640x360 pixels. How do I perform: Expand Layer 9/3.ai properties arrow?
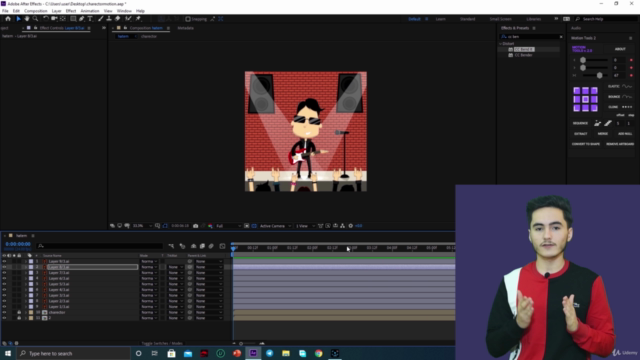26,261
